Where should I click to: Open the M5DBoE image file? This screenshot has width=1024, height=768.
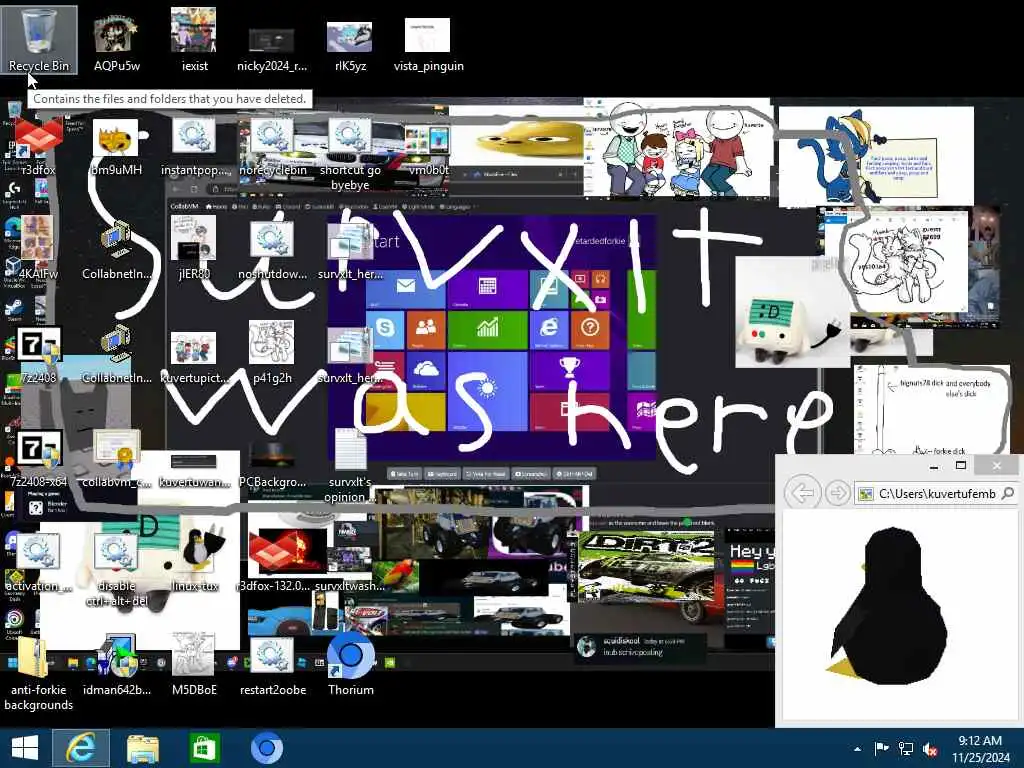(x=194, y=666)
